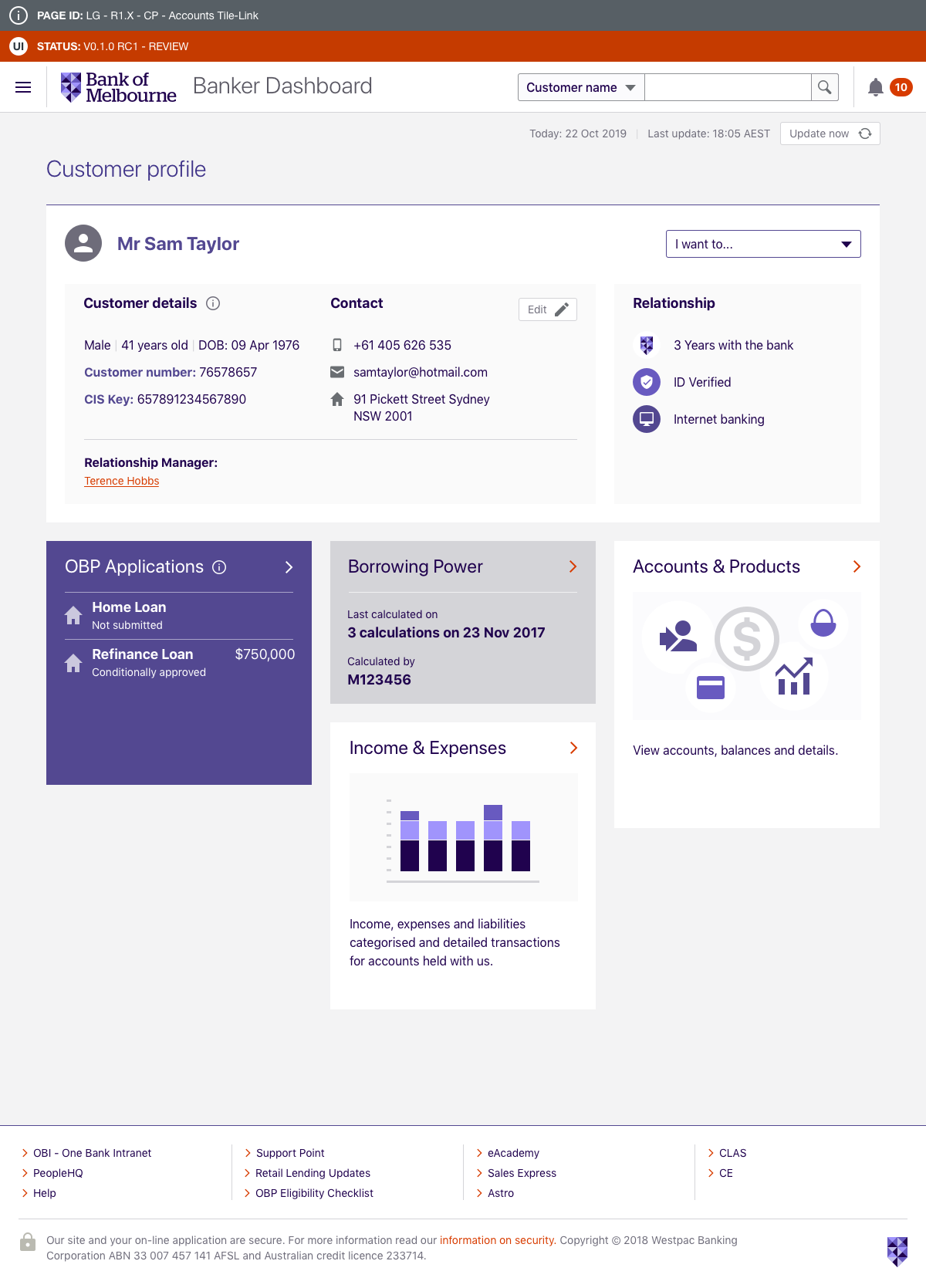Open Terence Hobbs relationship manager link
The image size is (926, 1288).
click(122, 481)
